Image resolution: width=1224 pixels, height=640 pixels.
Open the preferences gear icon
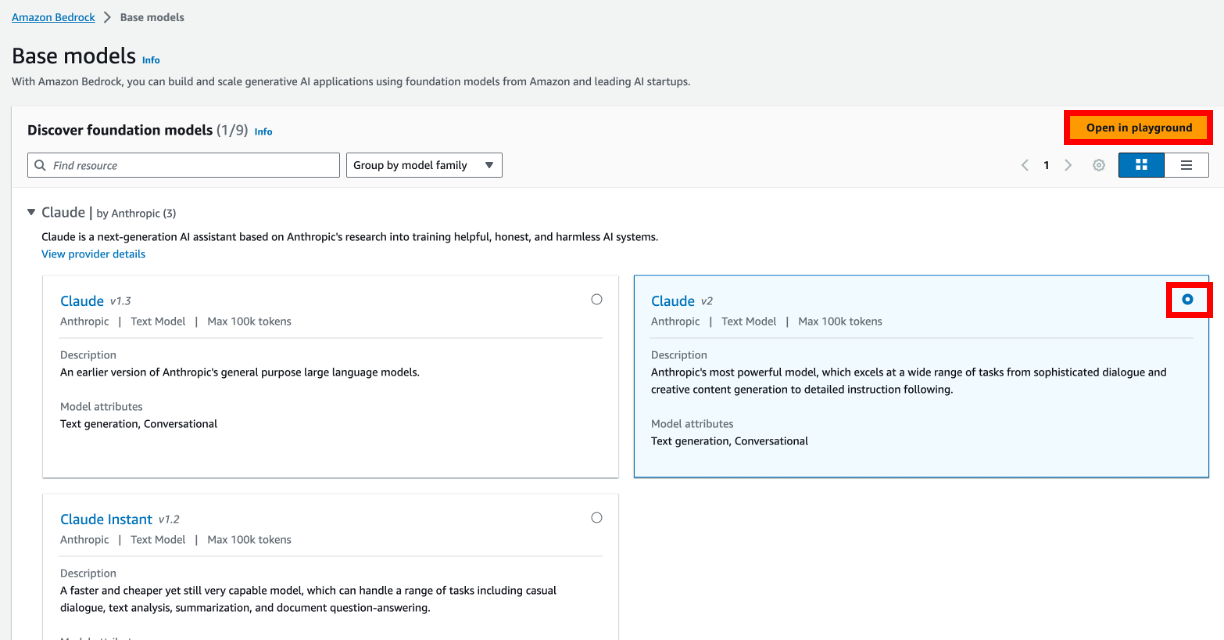1098,165
